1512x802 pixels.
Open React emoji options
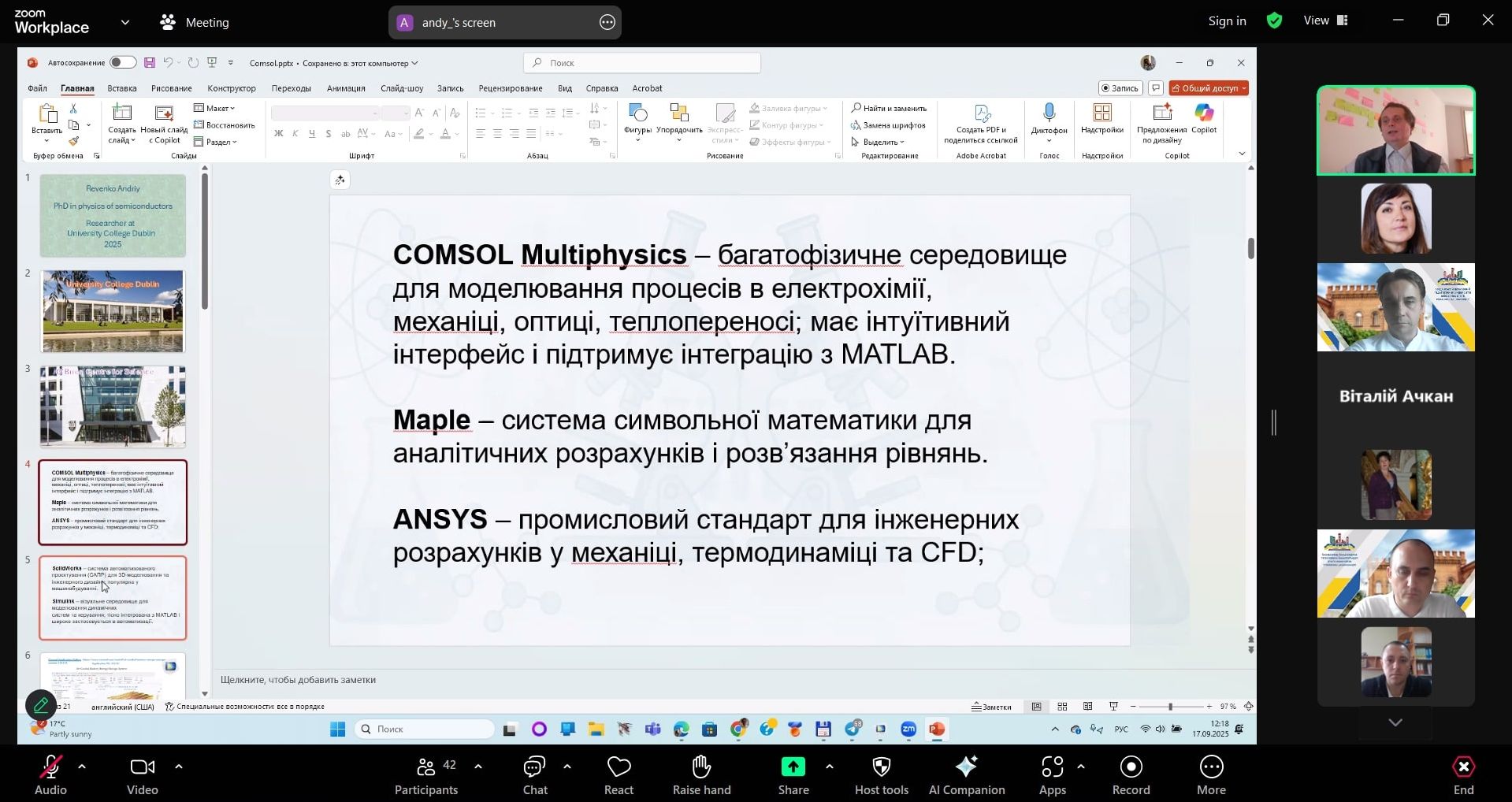[619, 775]
